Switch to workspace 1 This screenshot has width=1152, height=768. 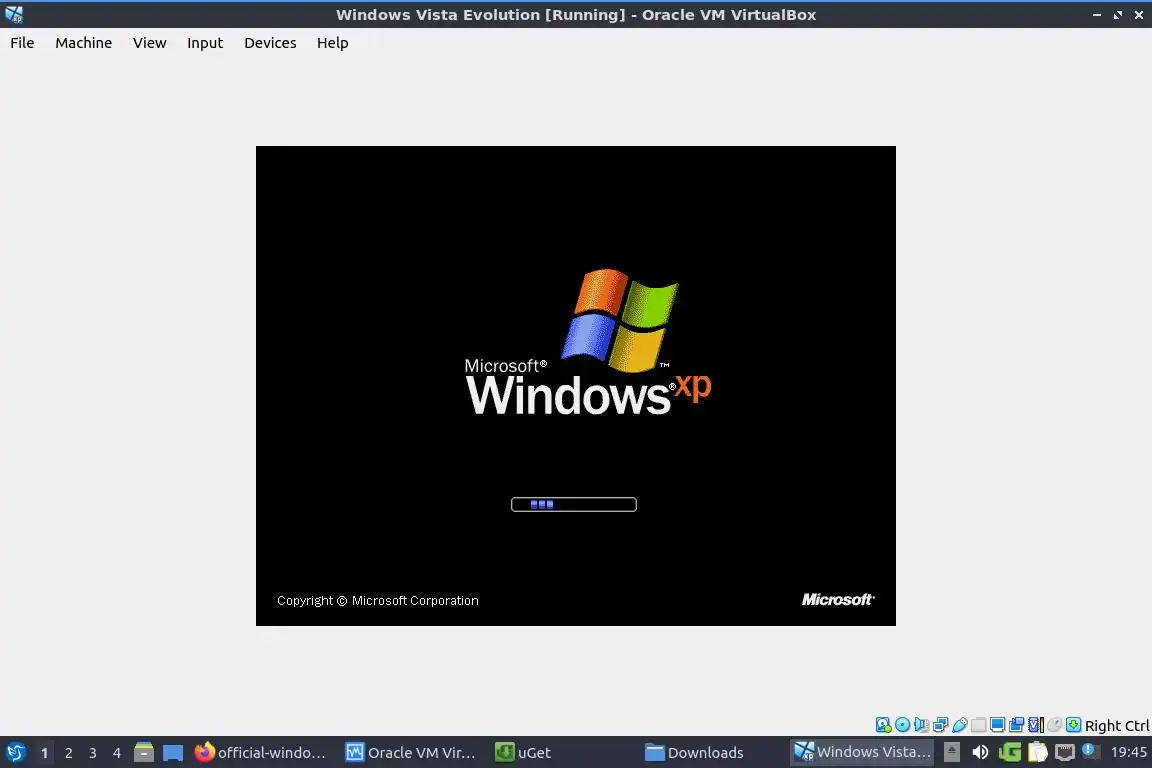click(x=44, y=753)
